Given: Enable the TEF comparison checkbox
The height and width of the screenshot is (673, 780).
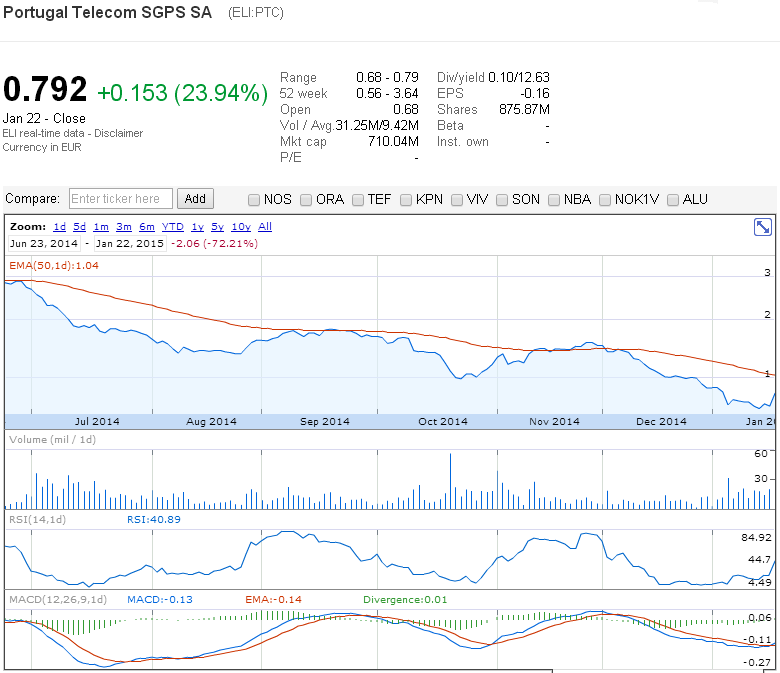Looking at the screenshot, I should [358, 200].
